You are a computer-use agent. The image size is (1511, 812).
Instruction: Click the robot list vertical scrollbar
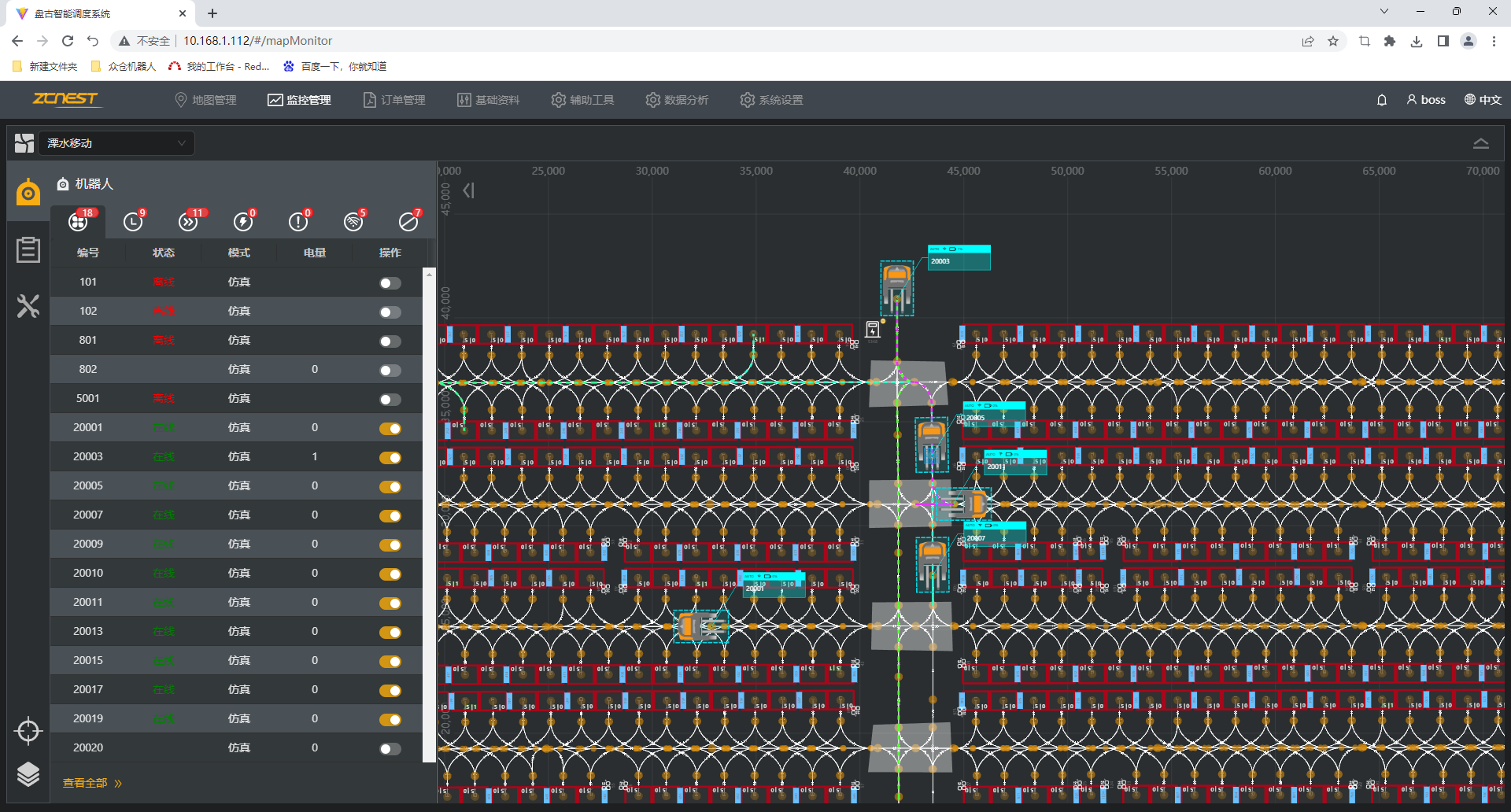click(429, 515)
